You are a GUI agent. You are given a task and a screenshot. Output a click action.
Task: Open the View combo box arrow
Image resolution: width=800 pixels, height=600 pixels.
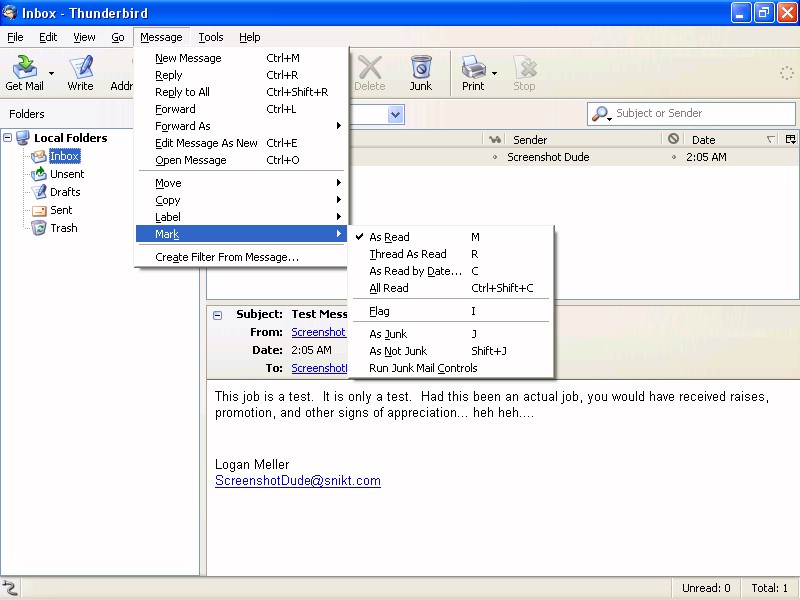point(395,114)
